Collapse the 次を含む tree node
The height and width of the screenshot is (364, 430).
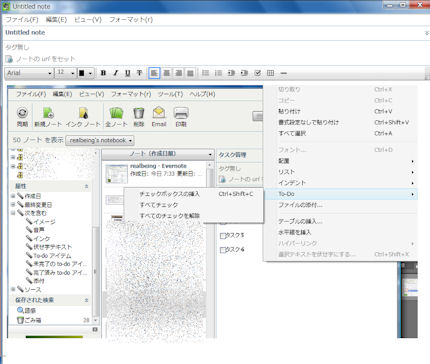pos(13,213)
